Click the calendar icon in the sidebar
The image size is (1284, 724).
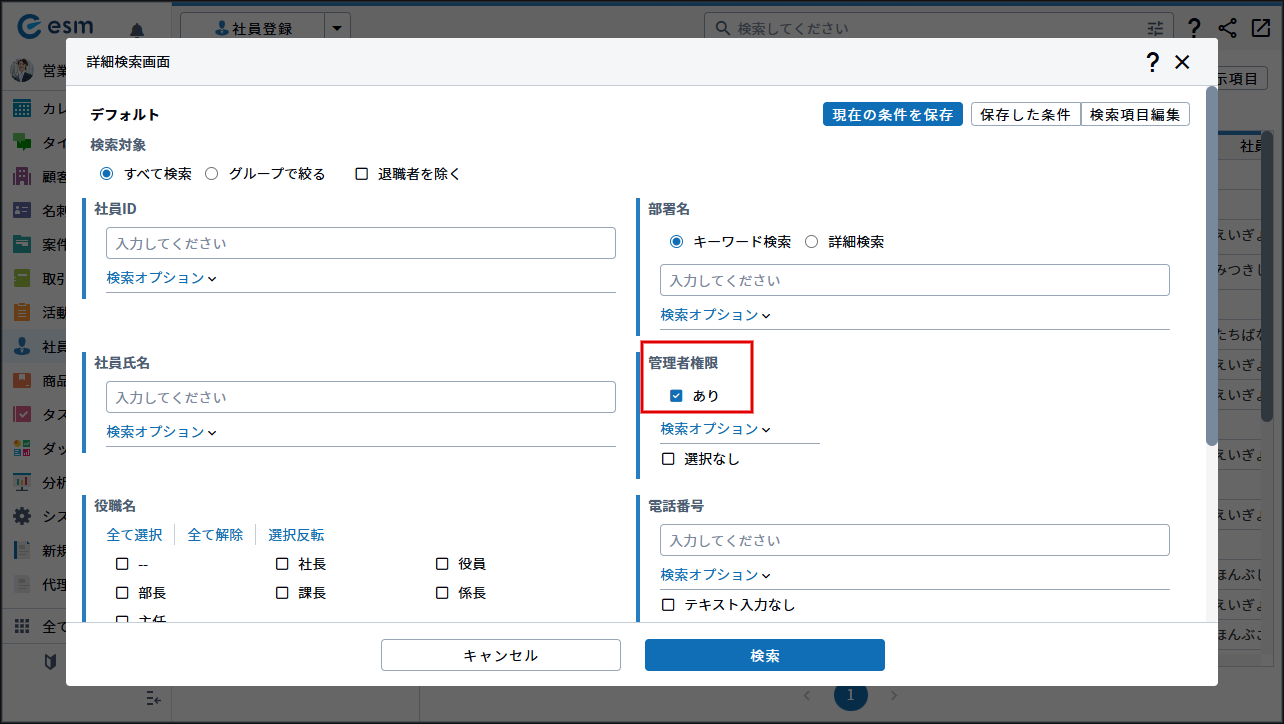click(22, 108)
